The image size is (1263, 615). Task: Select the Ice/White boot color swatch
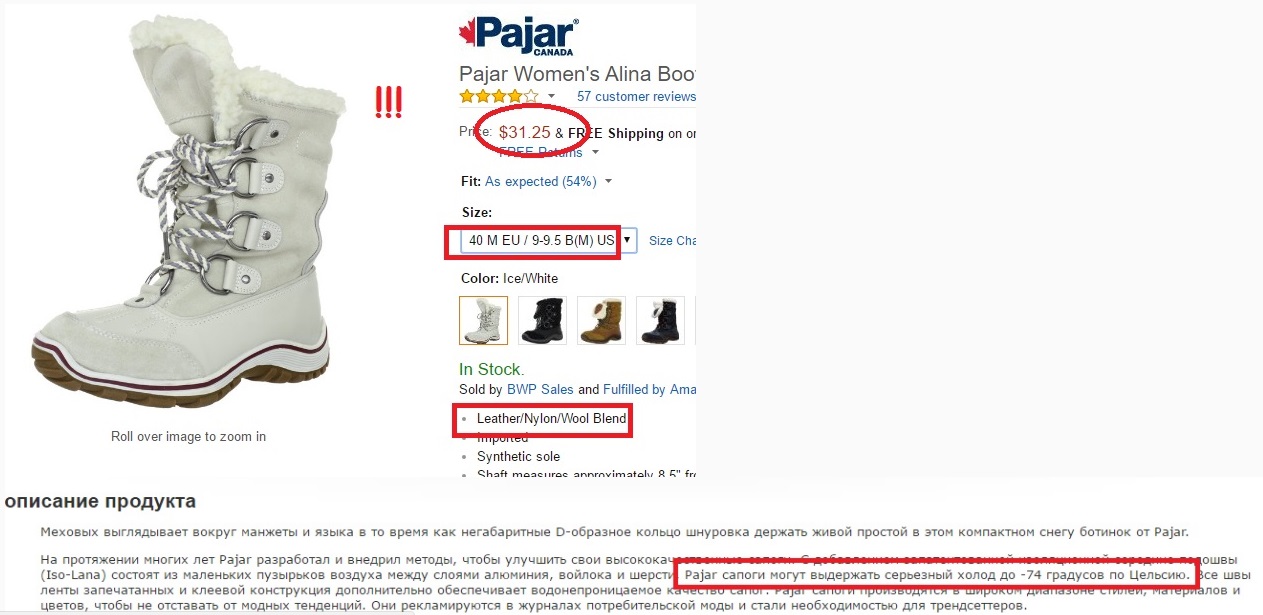(484, 320)
